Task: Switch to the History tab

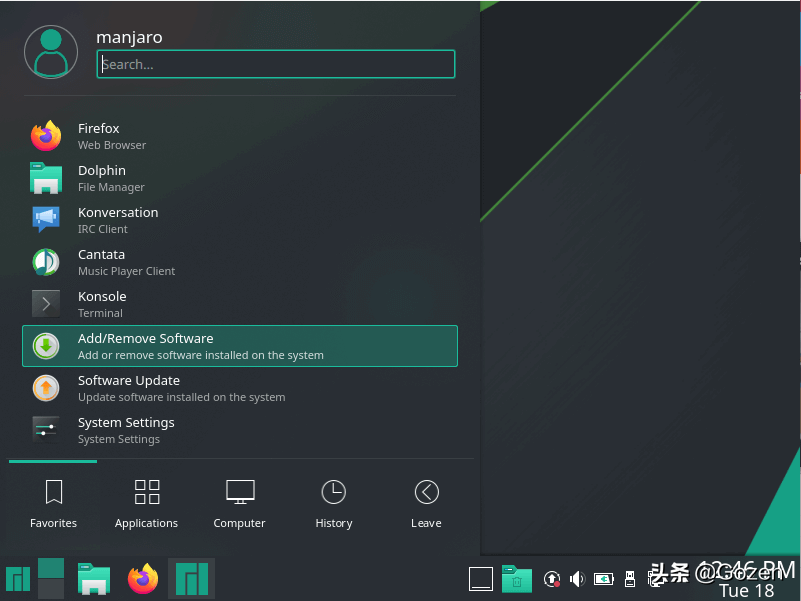Action: tap(334, 503)
